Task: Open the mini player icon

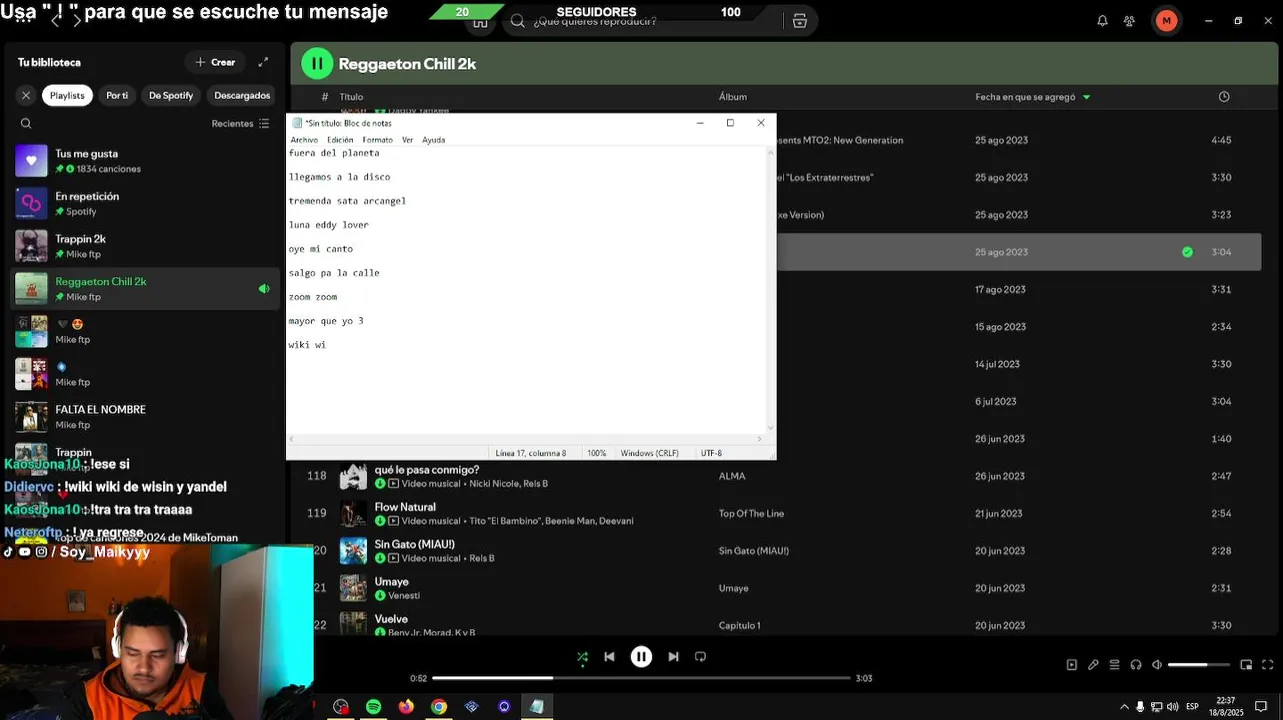Action: [1246, 665]
